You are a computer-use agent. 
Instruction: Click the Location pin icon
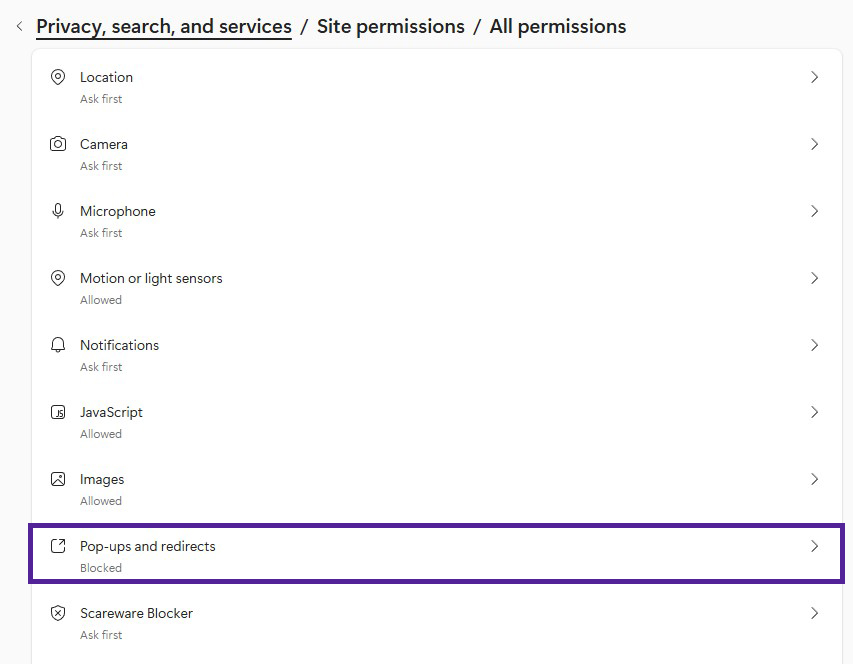tap(58, 77)
